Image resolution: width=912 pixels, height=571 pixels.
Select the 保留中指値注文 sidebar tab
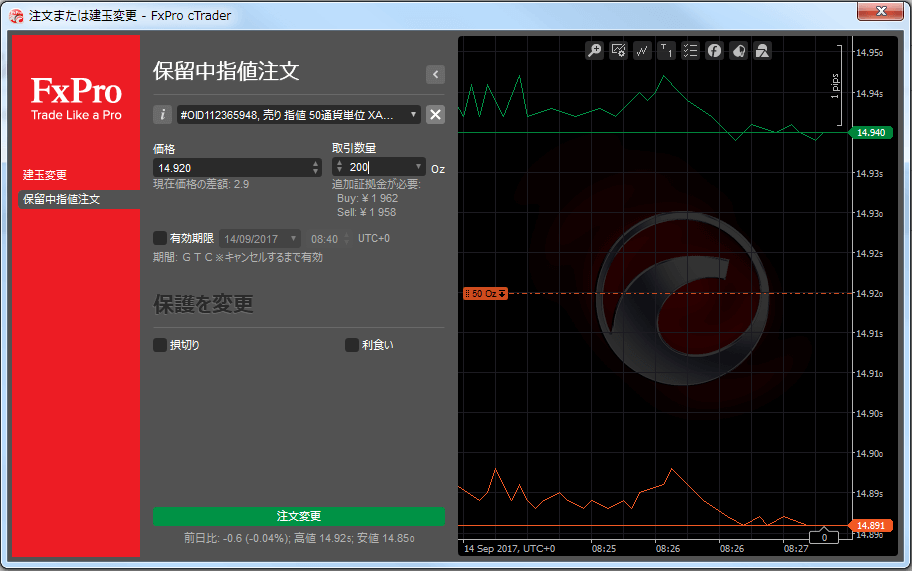tap(79, 199)
